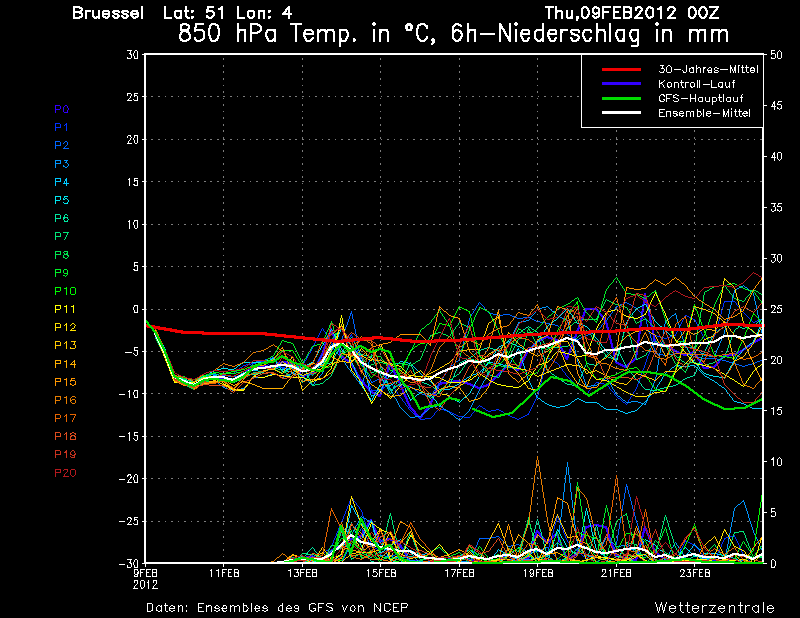Click the P3 ensemble member label

coord(62,164)
